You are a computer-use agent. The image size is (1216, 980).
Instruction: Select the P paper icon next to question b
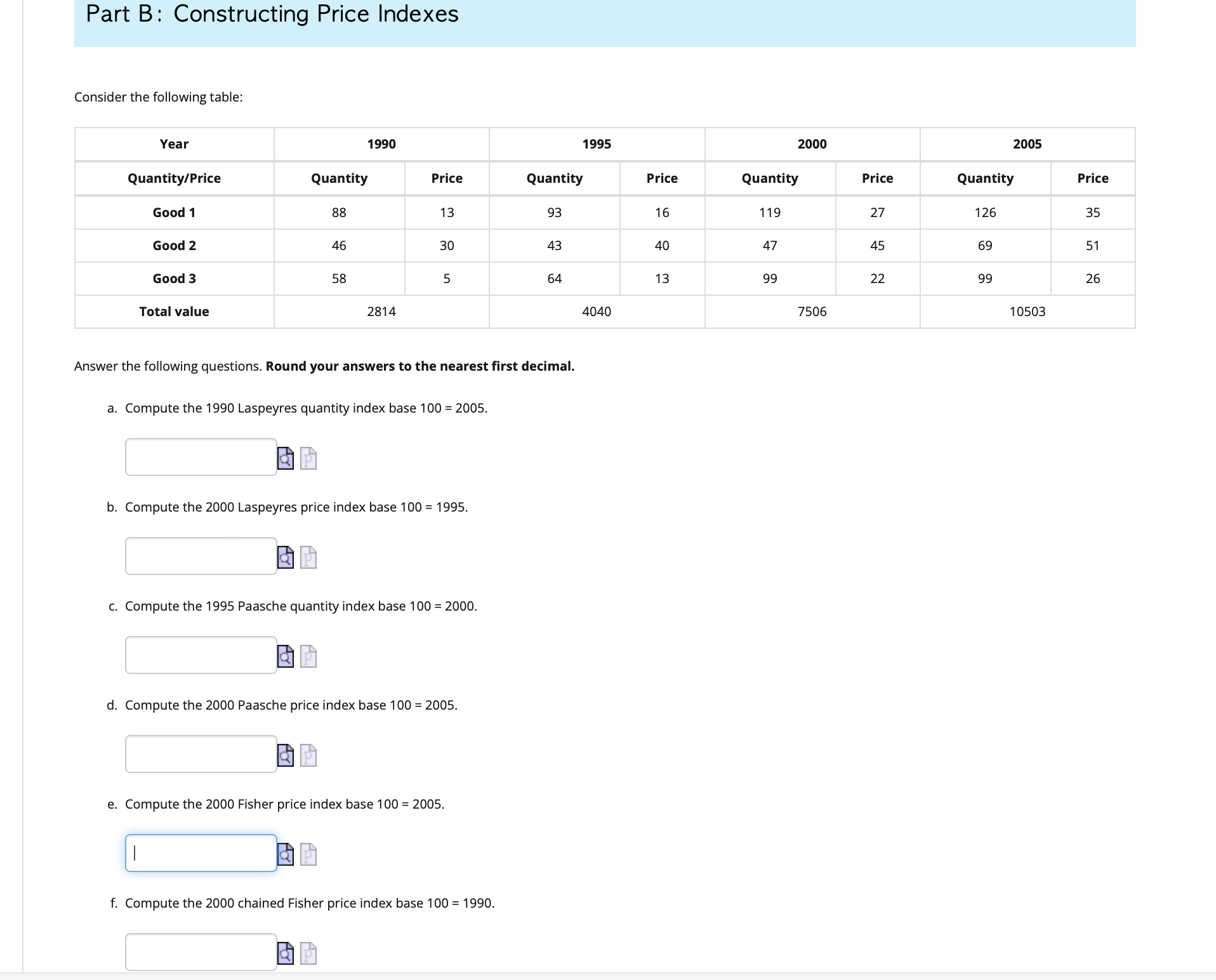click(308, 557)
